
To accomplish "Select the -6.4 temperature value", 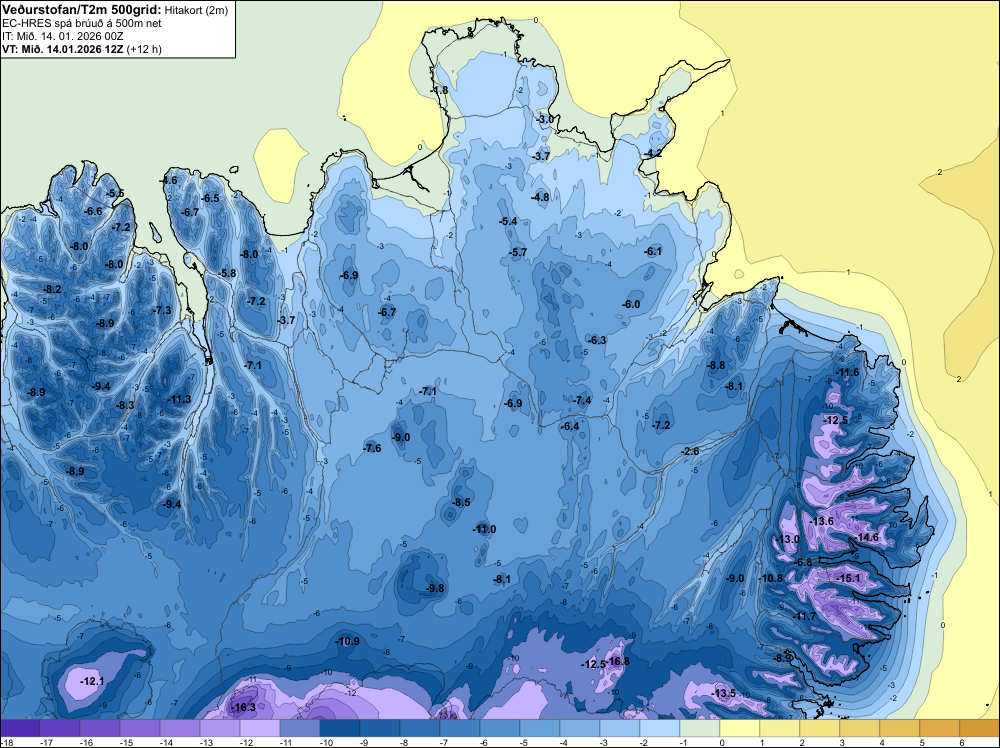I will (x=570, y=426).
